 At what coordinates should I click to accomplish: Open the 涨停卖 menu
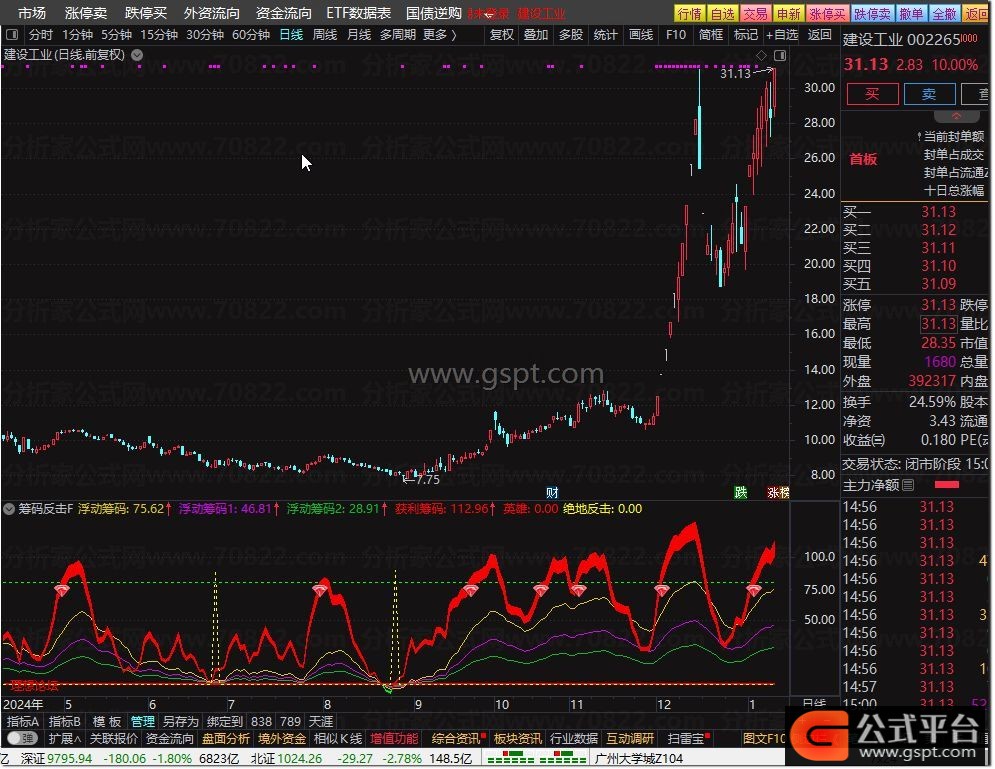(x=86, y=13)
